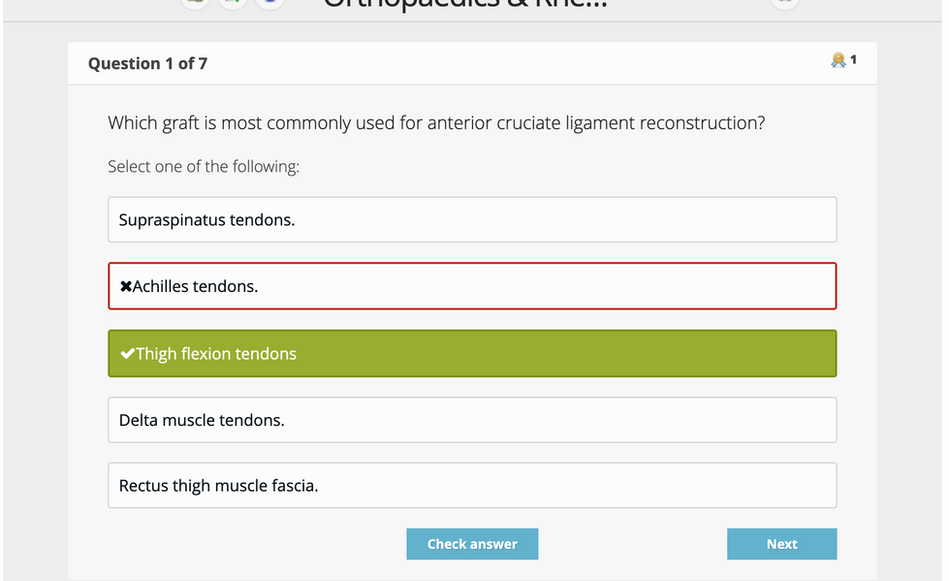Click the first round icon in header
This screenshot has height=581, width=949.
195,2
